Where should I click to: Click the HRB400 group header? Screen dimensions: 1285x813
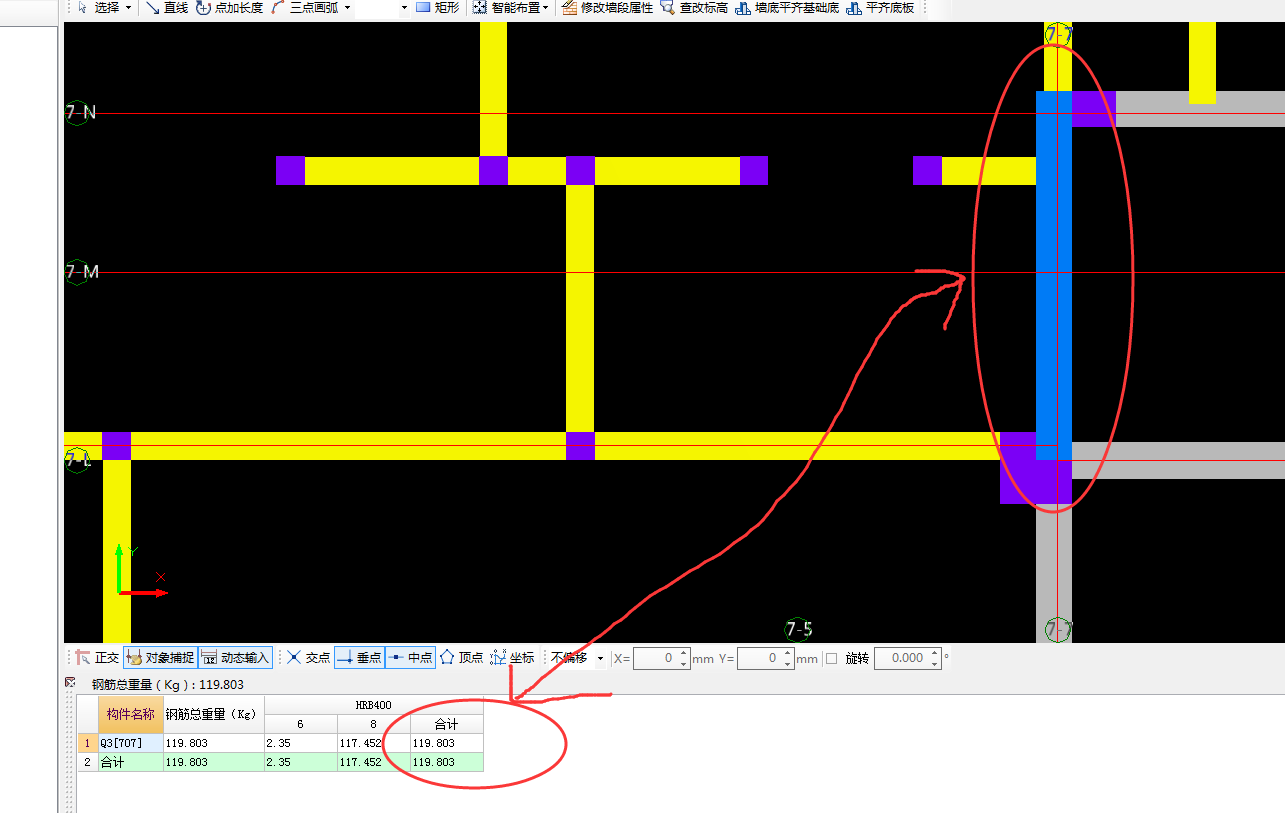[374, 705]
